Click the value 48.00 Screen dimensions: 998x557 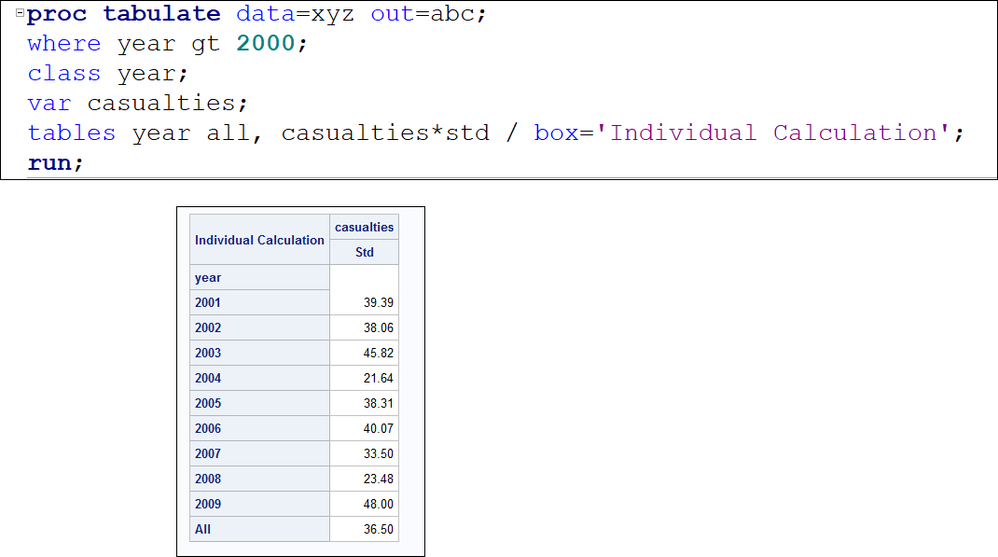coord(378,504)
